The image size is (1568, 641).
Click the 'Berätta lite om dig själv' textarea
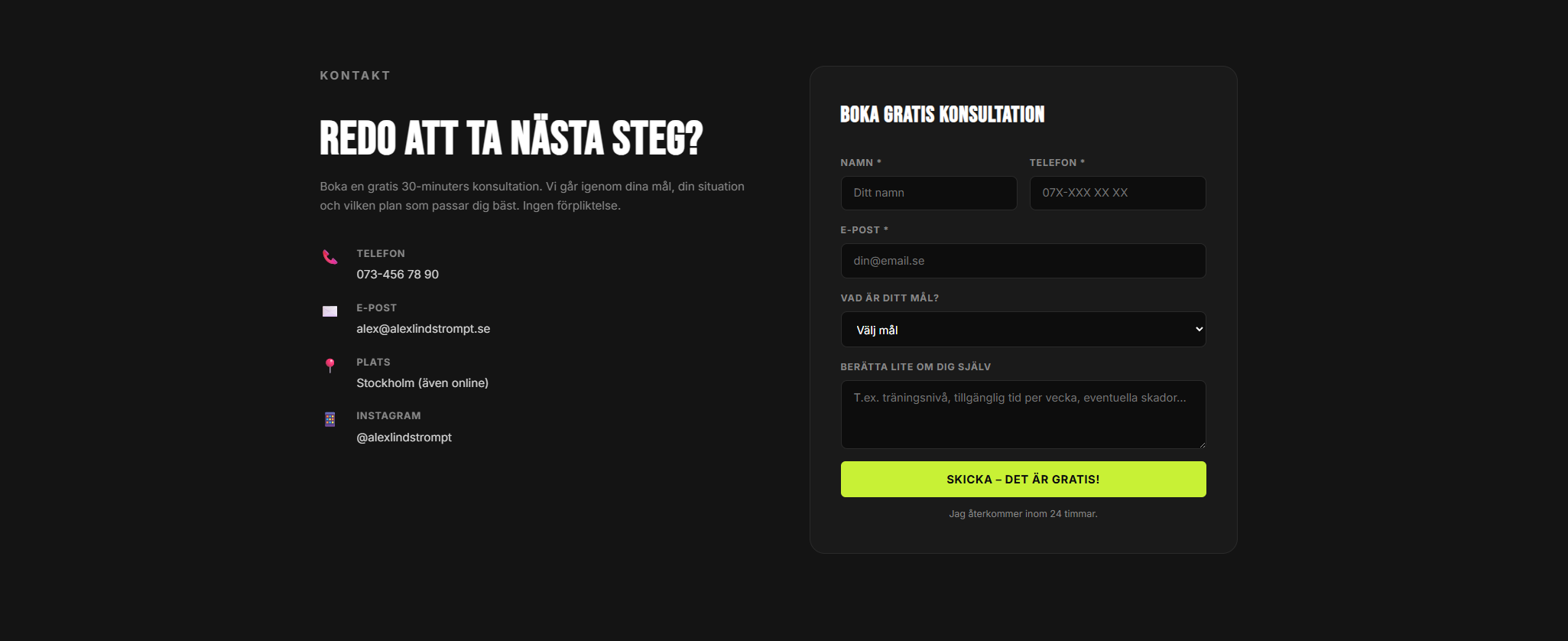1022,414
